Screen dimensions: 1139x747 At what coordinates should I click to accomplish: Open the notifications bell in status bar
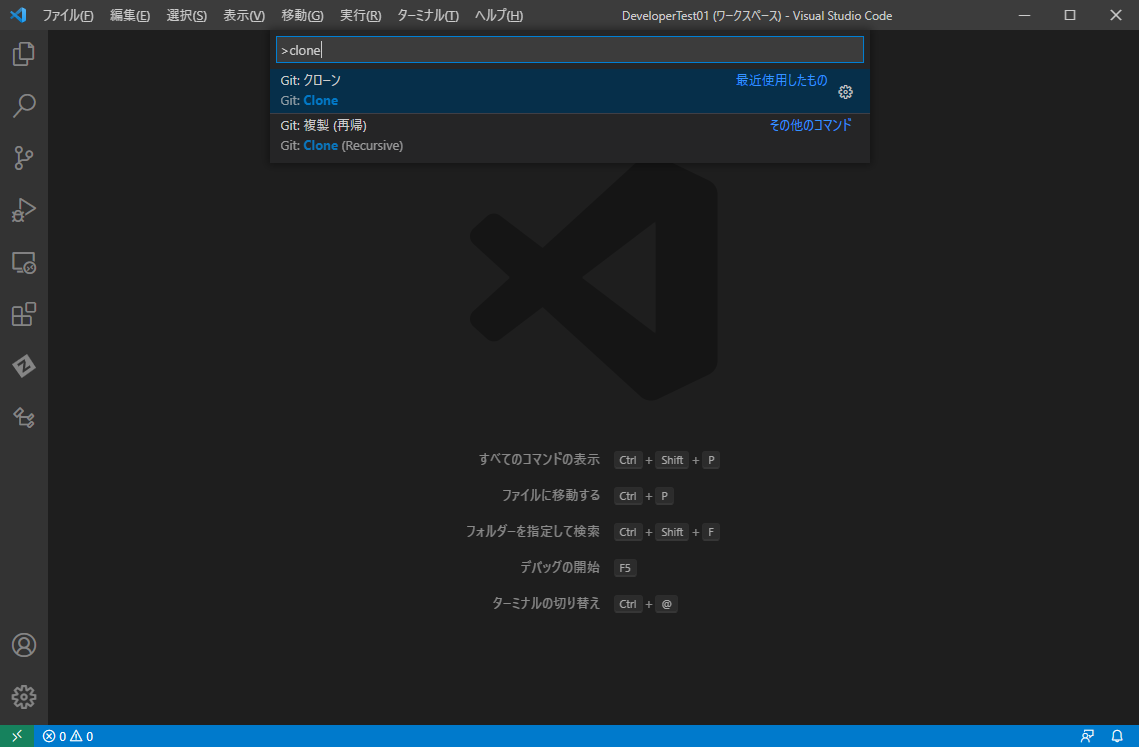[x=1117, y=736]
